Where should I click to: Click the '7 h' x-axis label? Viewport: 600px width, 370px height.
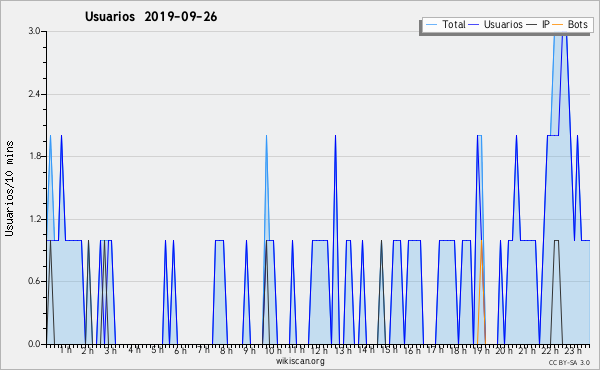[203, 350]
